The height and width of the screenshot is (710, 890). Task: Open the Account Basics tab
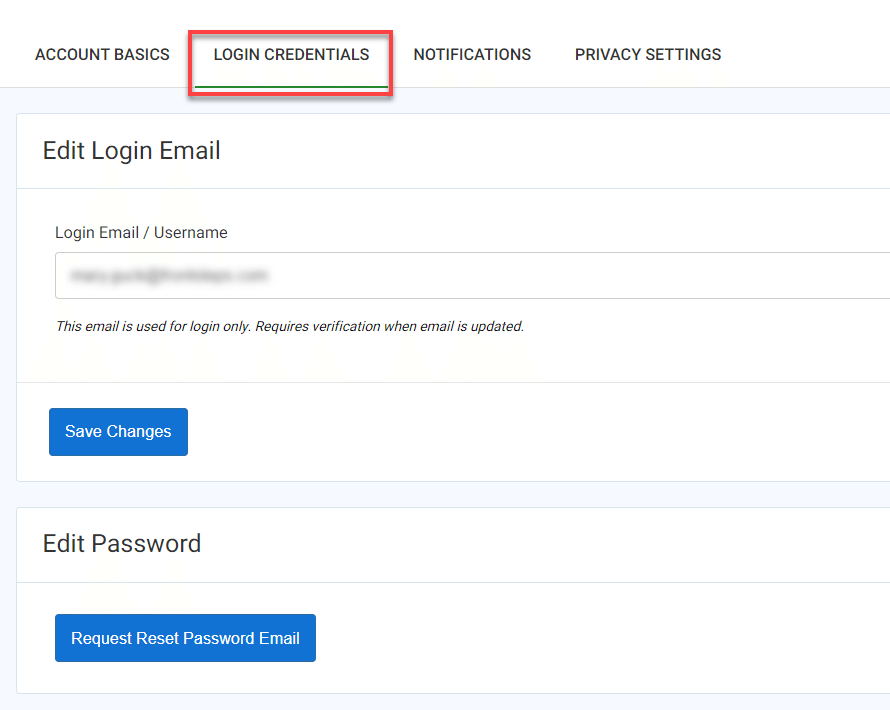point(102,54)
